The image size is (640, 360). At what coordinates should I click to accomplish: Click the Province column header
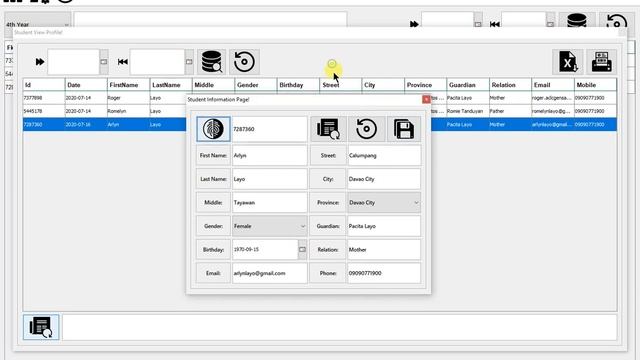pos(426,85)
